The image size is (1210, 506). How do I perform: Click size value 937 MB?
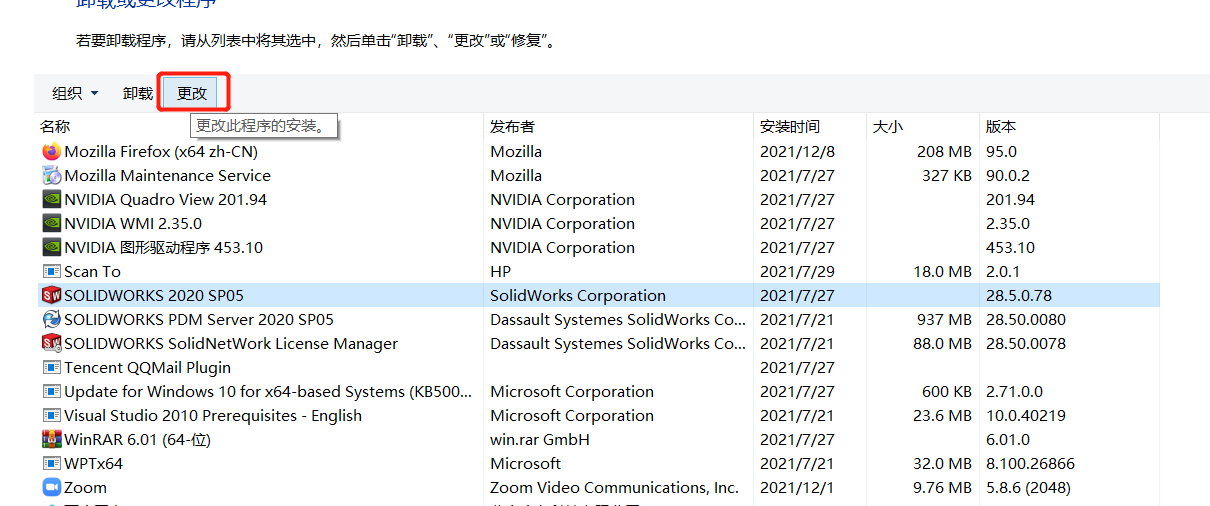tap(944, 320)
